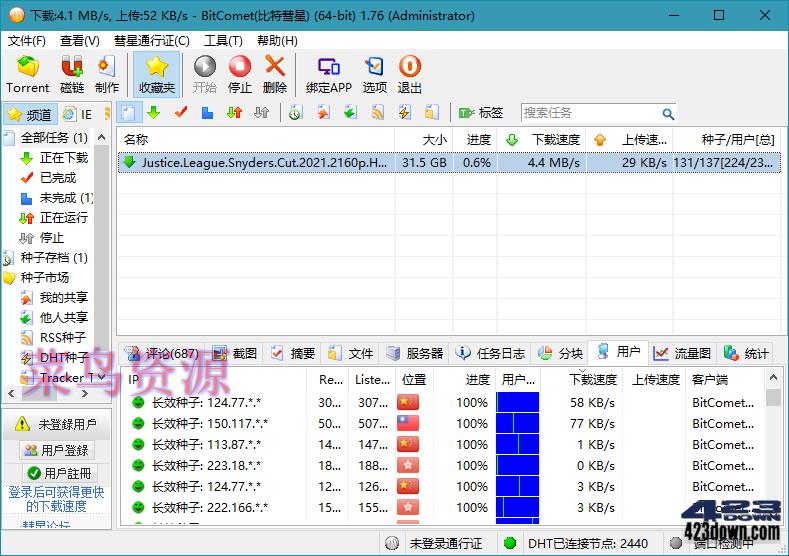Click the 用户註冊 register button

pos(59,473)
